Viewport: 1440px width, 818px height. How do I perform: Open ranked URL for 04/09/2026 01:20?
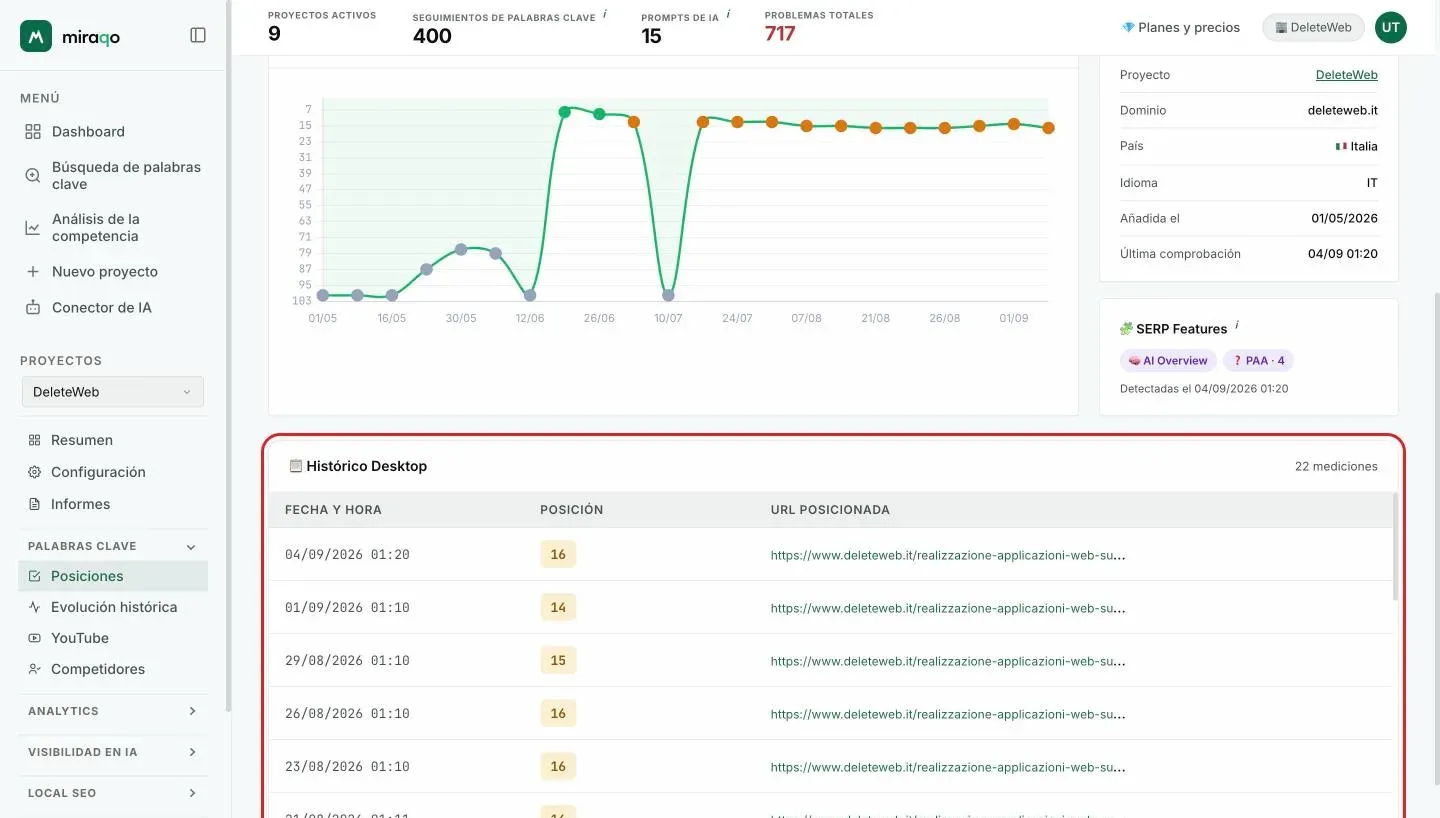[x=948, y=555]
